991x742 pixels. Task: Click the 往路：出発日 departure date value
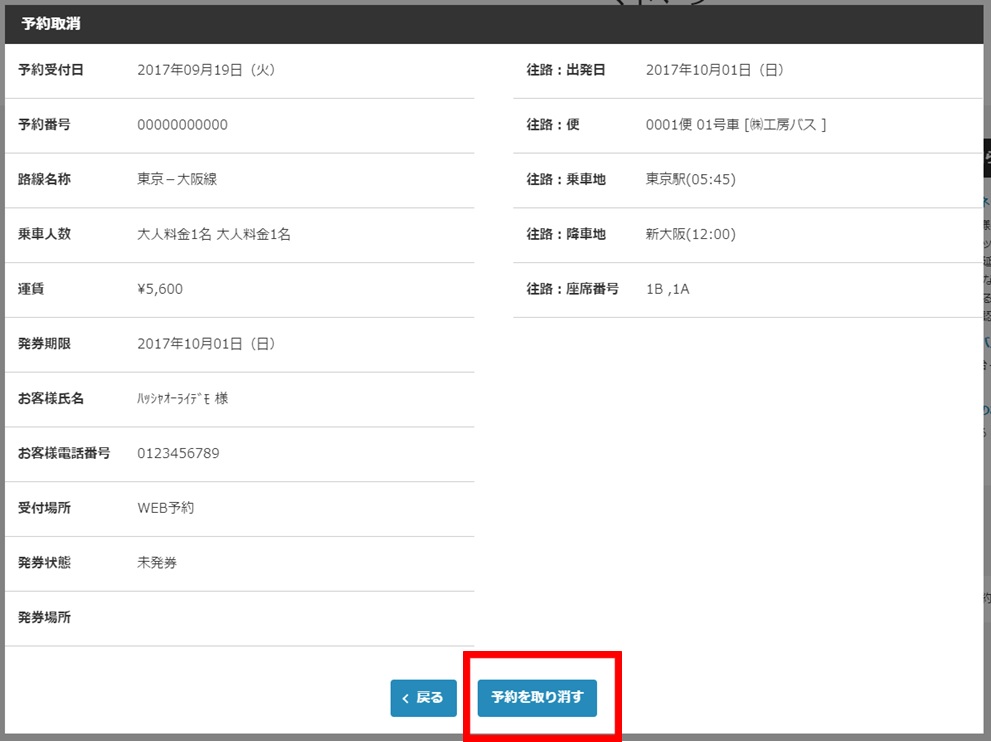[714, 71]
